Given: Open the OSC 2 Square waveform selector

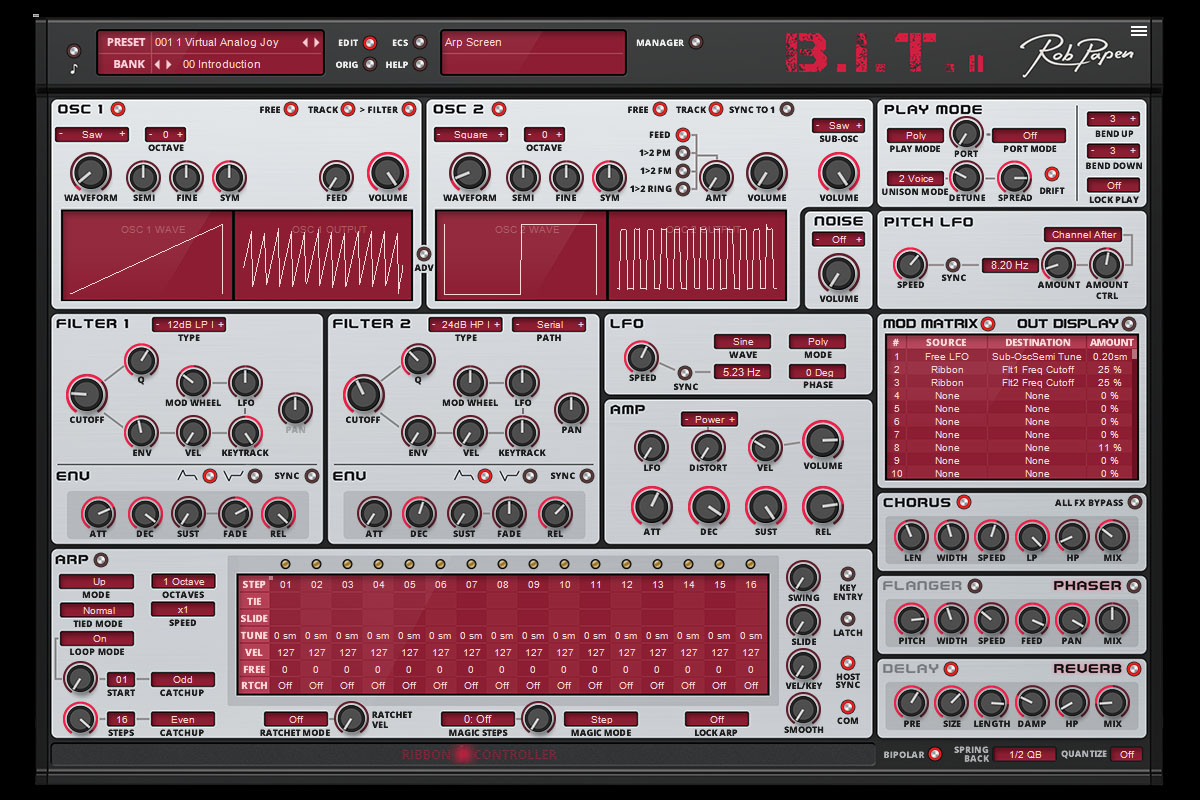Looking at the screenshot, I should [470, 134].
